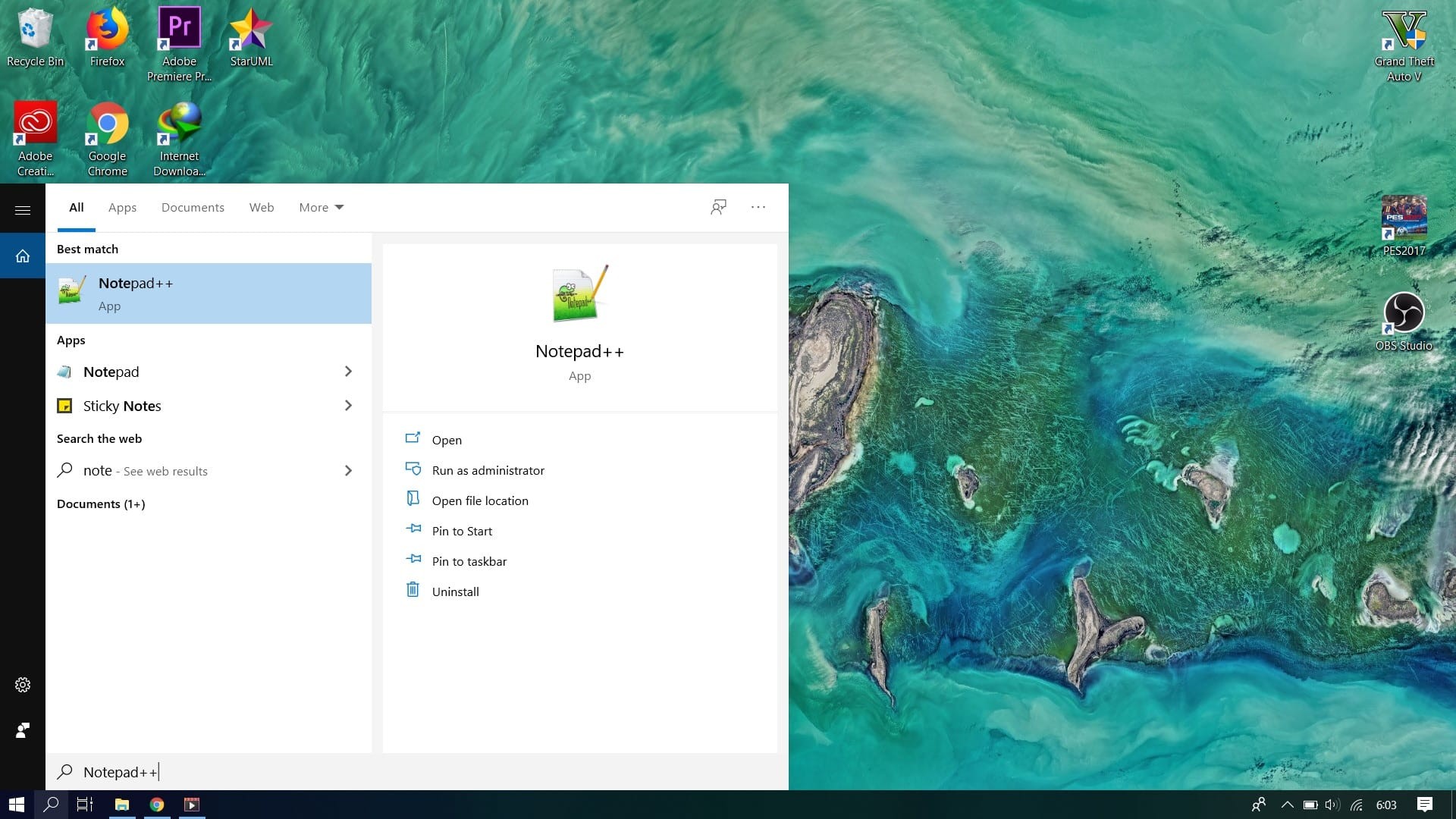Image resolution: width=1456 pixels, height=819 pixels.
Task: Select the Notepad++ best match result
Action: pyautogui.click(x=209, y=293)
